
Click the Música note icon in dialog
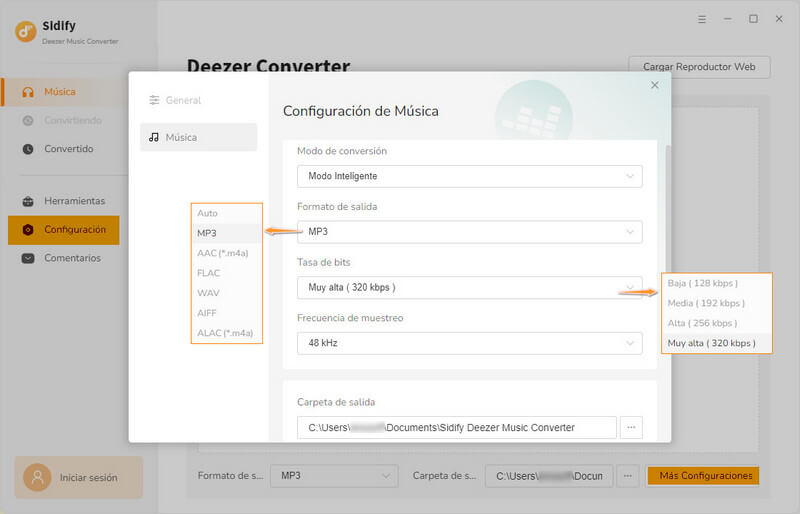(154, 137)
